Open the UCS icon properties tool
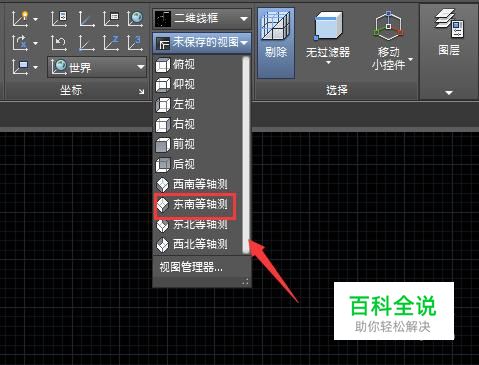 click(59, 19)
